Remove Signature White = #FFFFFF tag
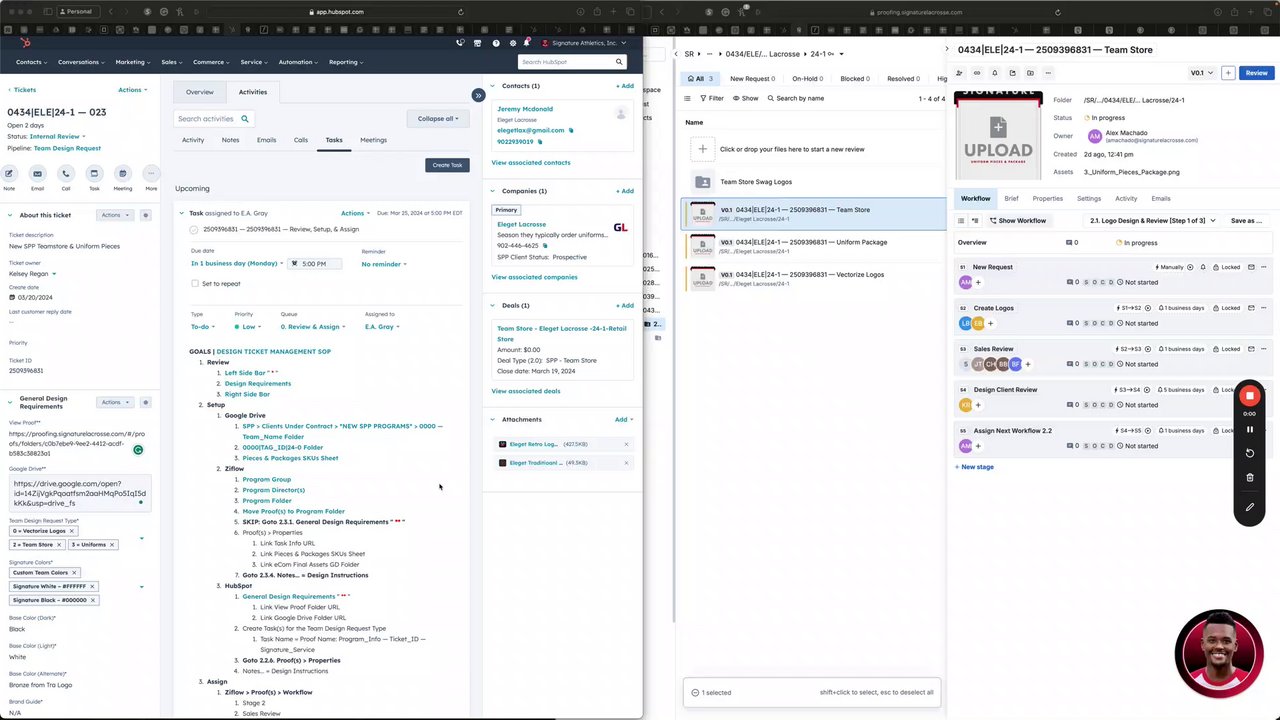This screenshot has height=720, width=1280. pyautogui.click(x=92, y=587)
